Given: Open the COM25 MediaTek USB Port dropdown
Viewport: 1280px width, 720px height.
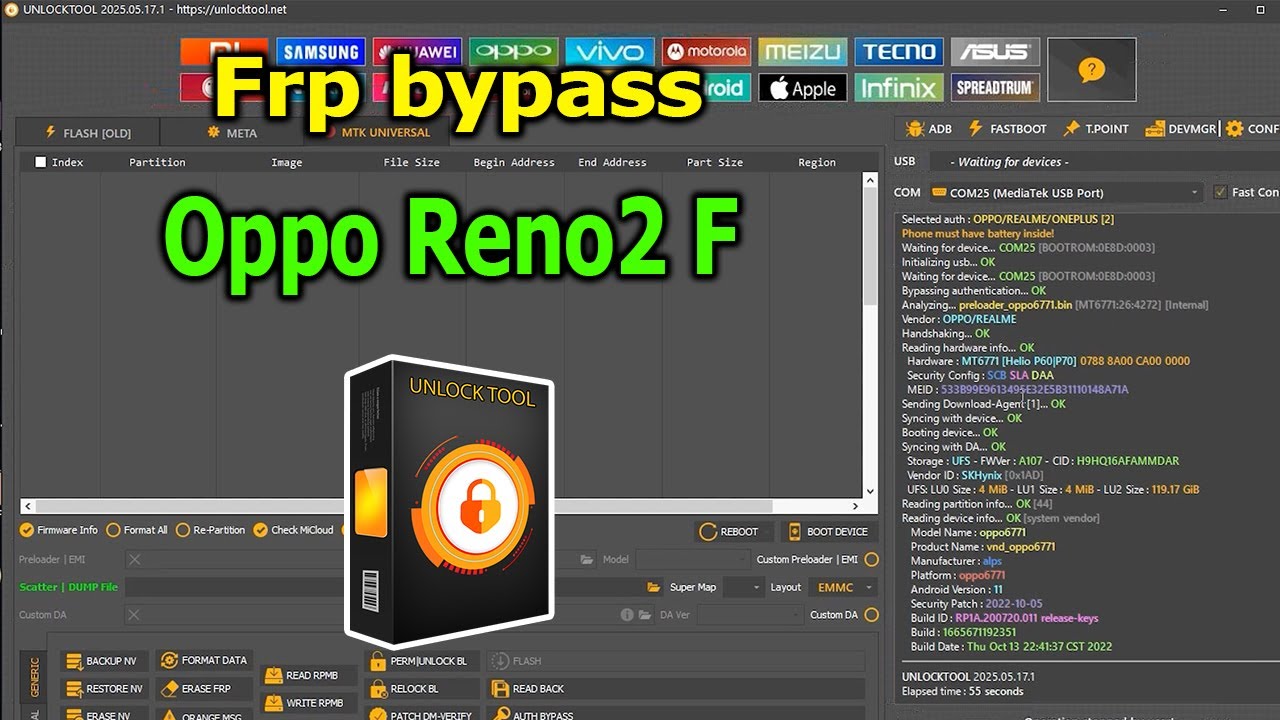Looking at the screenshot, I should (1065, 192).
